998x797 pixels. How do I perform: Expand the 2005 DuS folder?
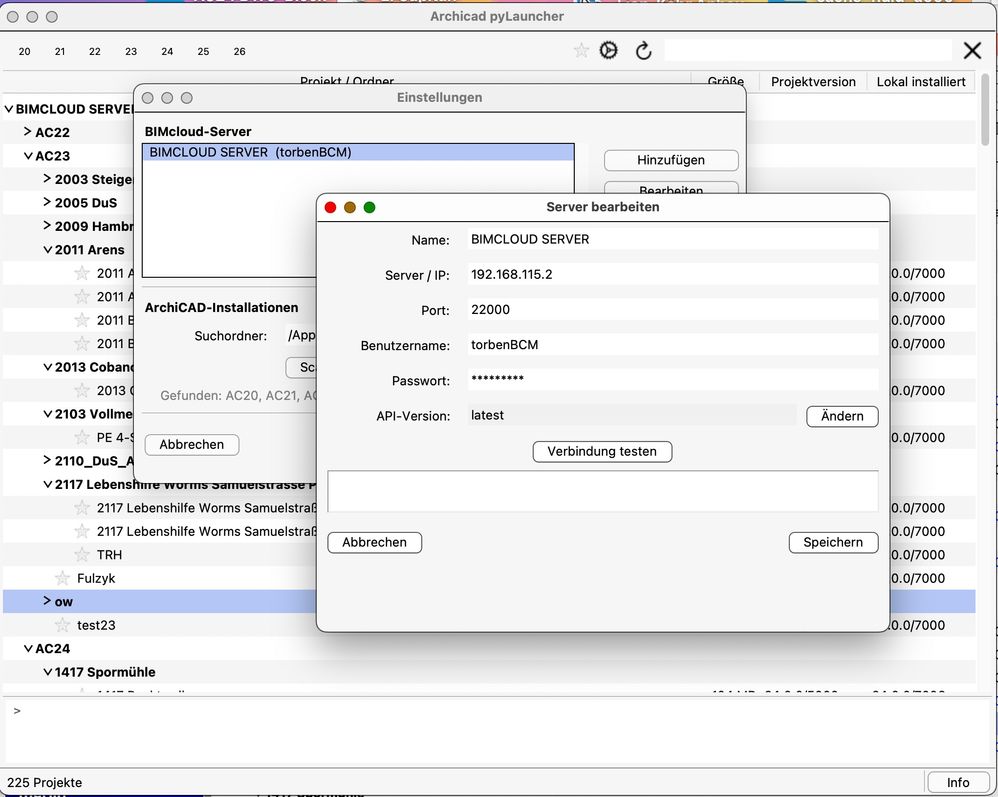coord(47,202)
